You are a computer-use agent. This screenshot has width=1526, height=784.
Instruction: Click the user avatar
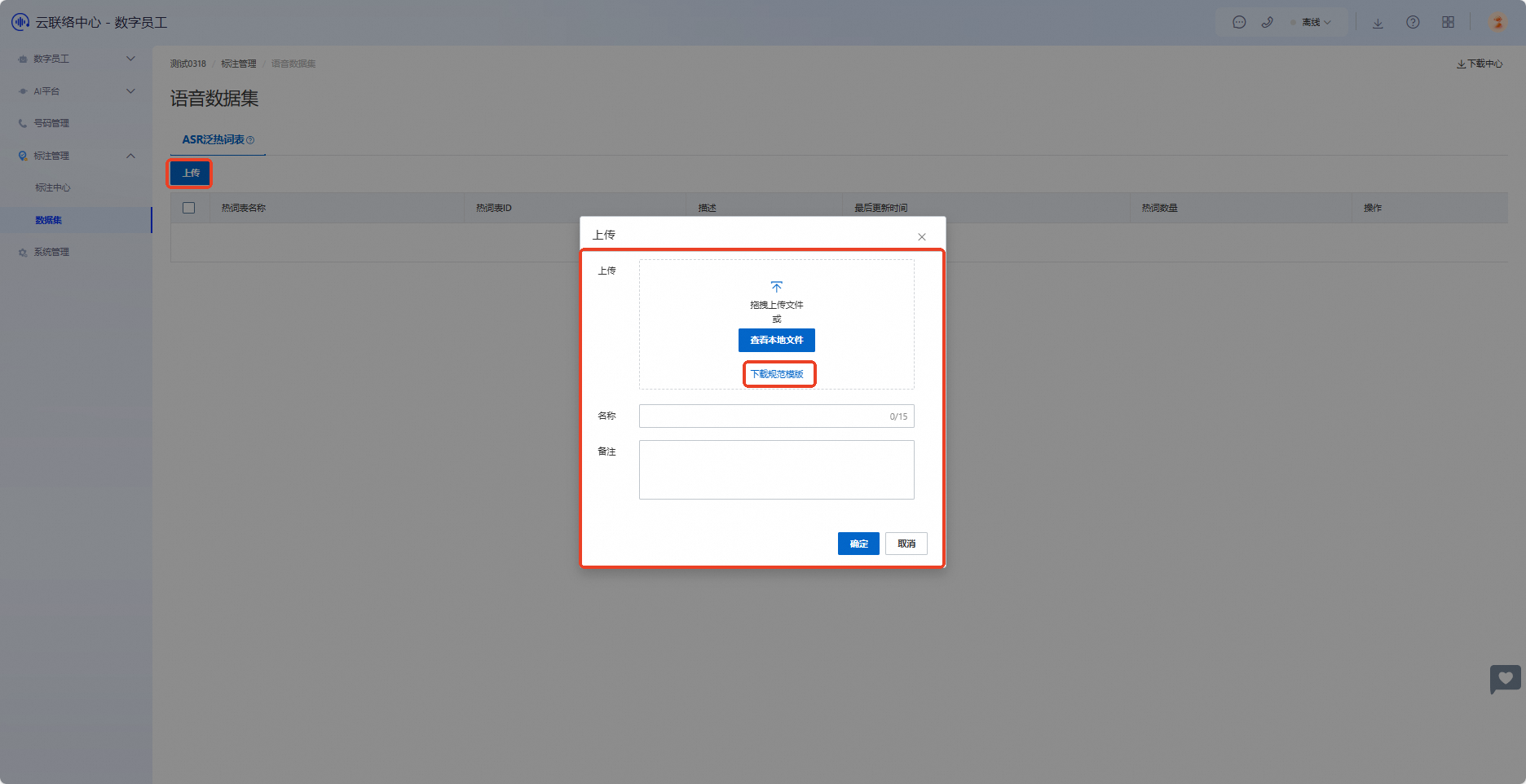(x=1497, y=23)
